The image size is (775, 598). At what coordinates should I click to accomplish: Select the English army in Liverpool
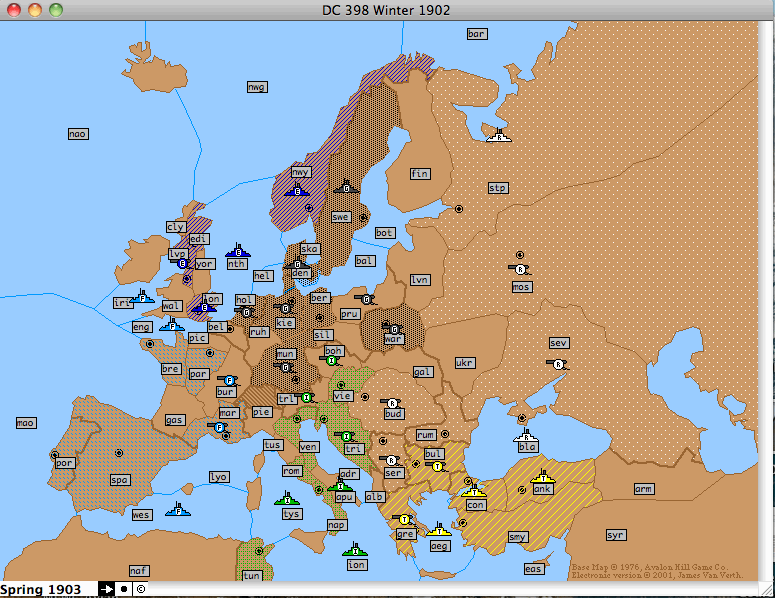point(181,263)
